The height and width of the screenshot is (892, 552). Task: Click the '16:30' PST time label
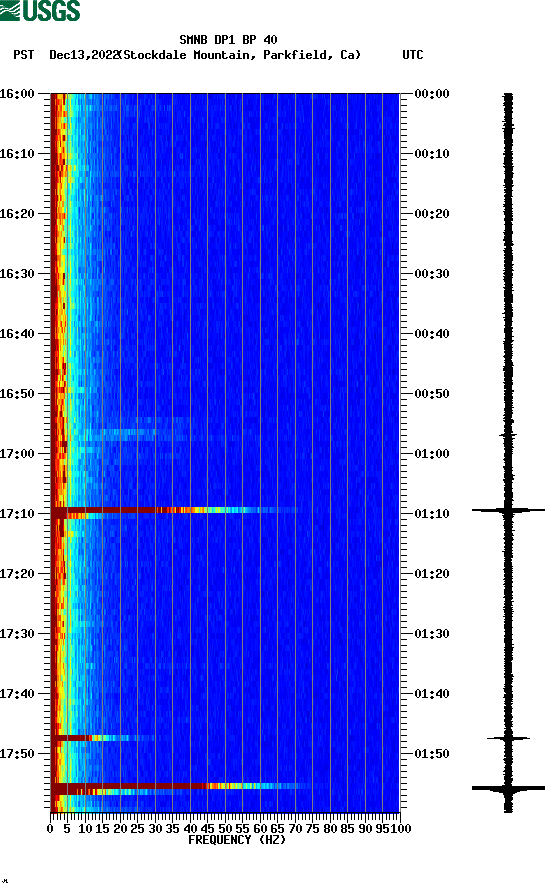click(x=17, y=274)
